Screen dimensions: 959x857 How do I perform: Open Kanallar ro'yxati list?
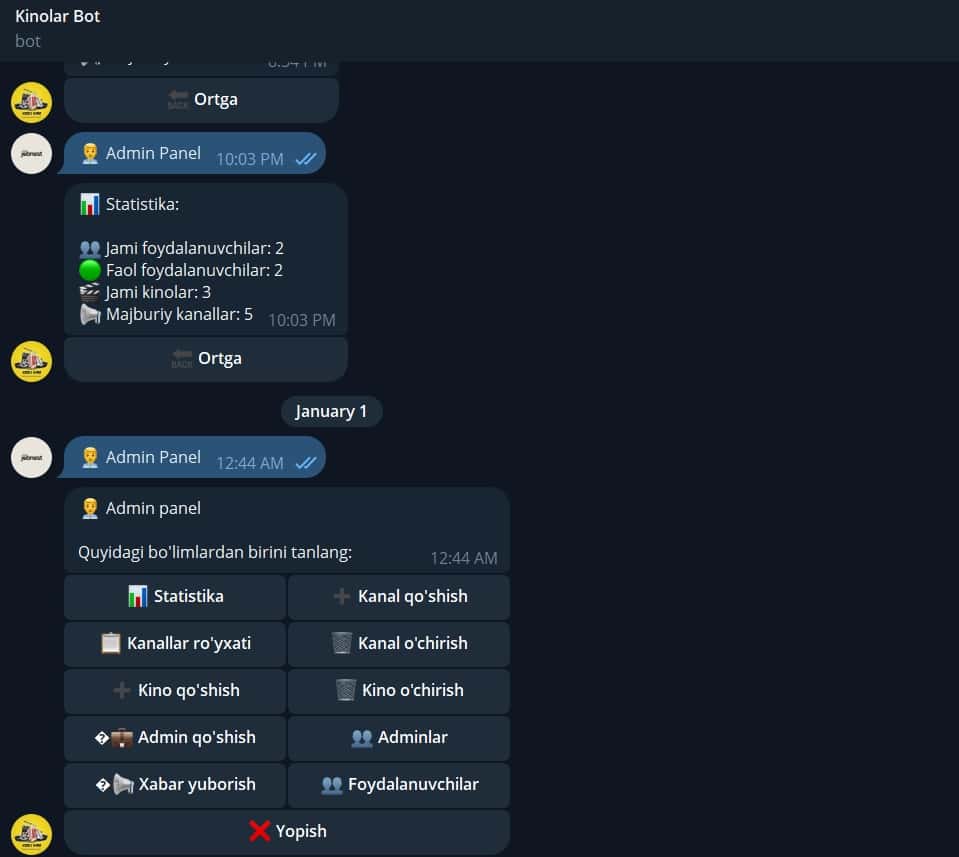(175, 644)
